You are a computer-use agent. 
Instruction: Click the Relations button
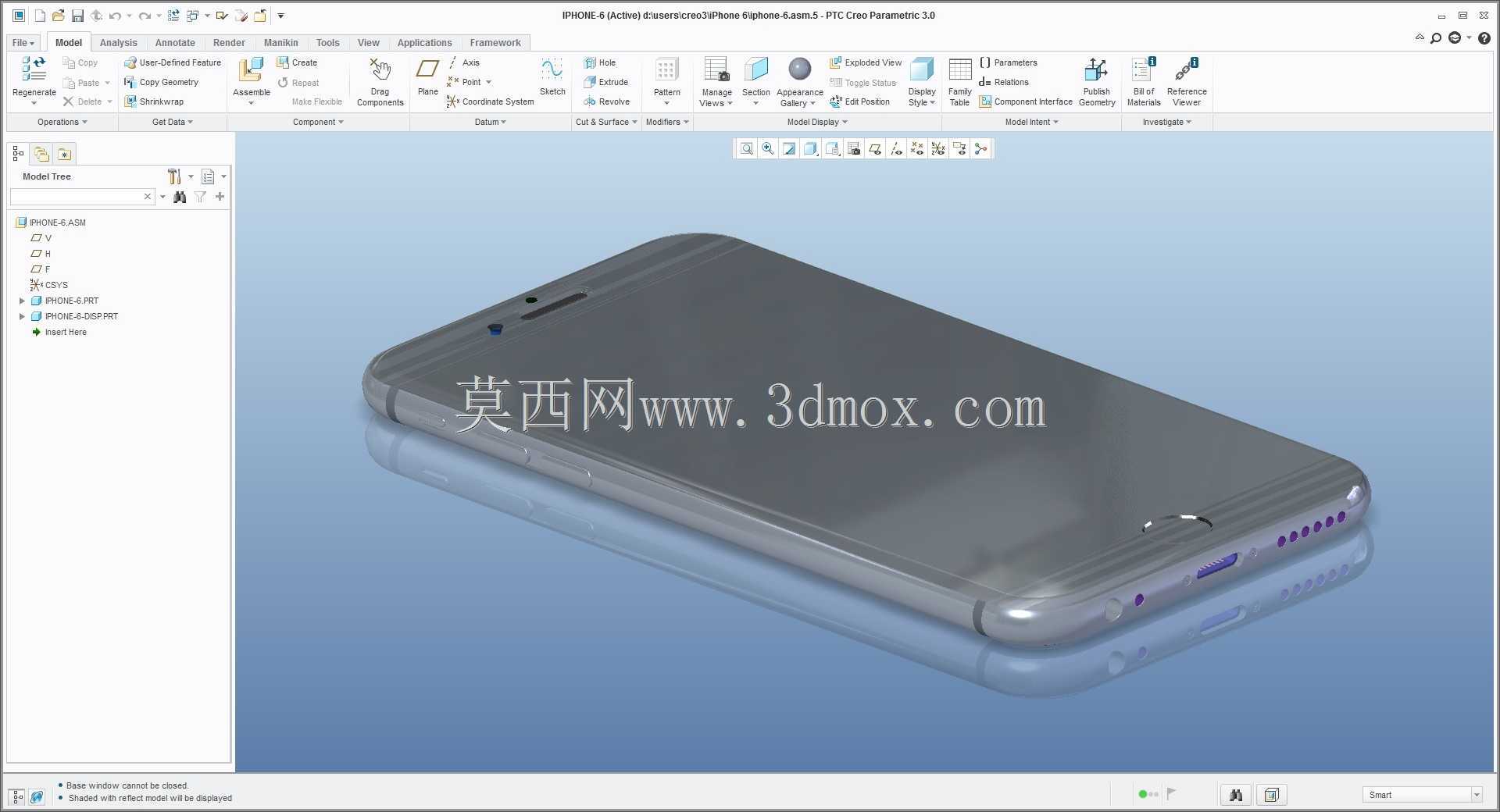coord(1004,82)
